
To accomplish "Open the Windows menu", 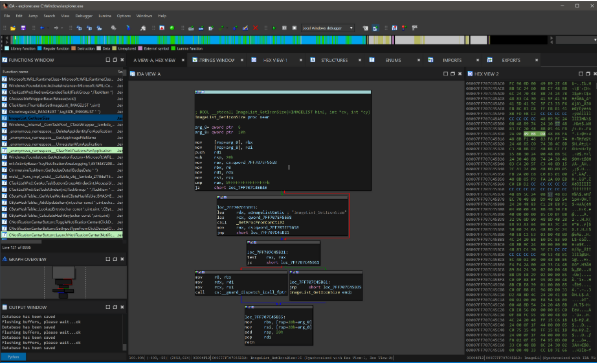I will click(144, 16).
